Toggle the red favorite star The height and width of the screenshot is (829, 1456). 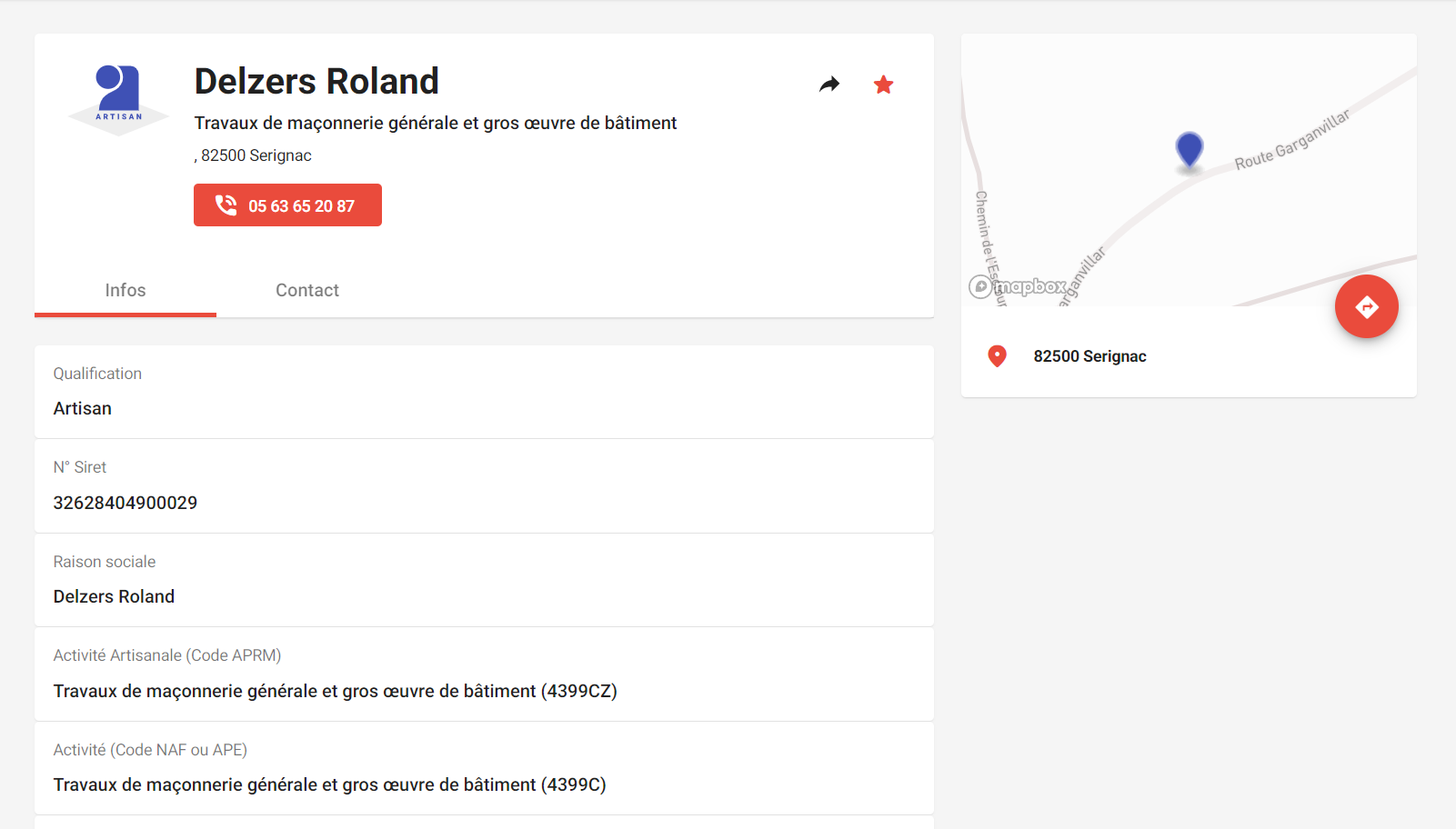pyautogui.click(x=883, y=85)
